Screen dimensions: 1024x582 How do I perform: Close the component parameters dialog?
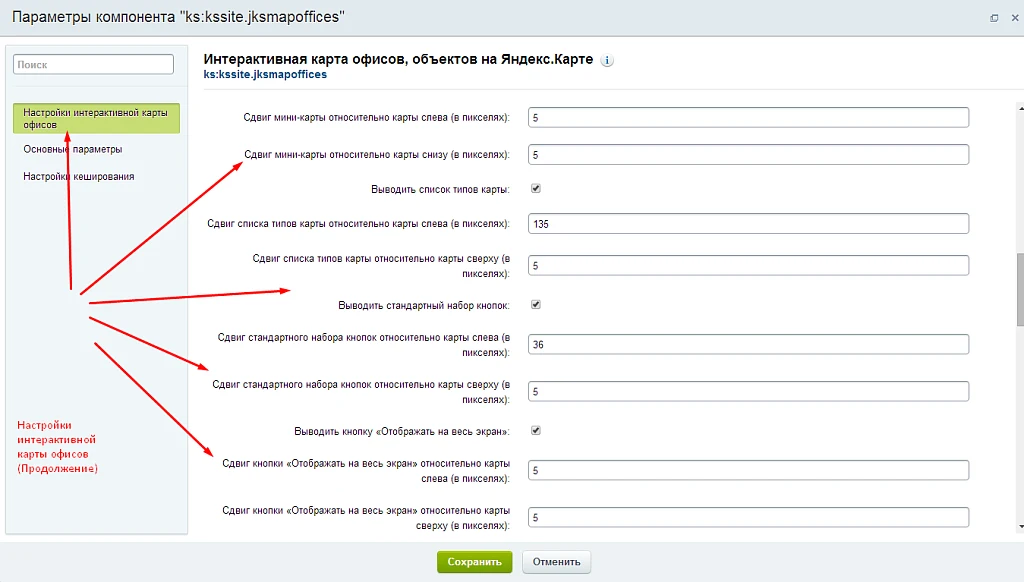click(x=1015, y=18)
